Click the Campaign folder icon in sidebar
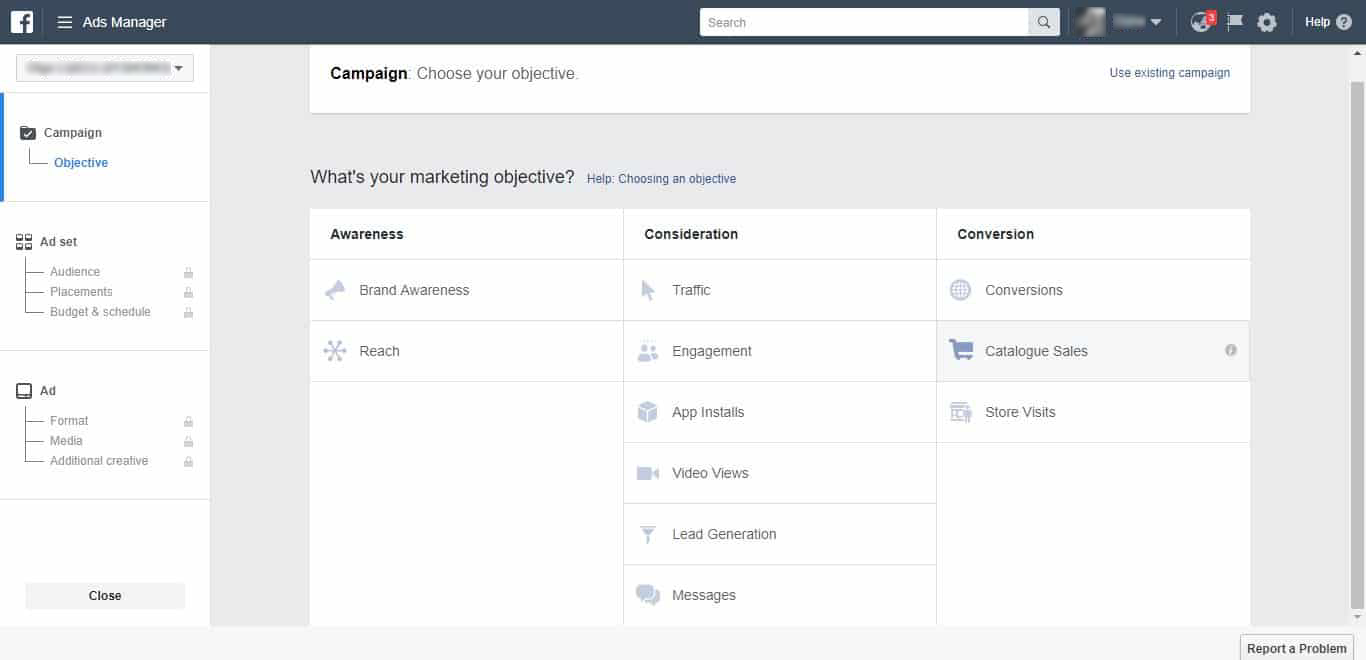Screen dimensions: 1366x660 28,133
